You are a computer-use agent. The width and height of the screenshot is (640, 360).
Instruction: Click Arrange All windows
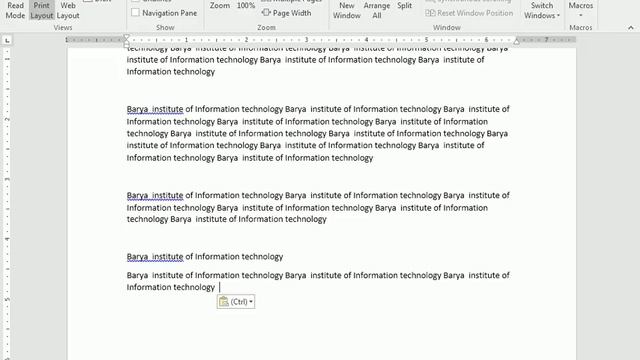pyautogui.click(x=376, y=10)
